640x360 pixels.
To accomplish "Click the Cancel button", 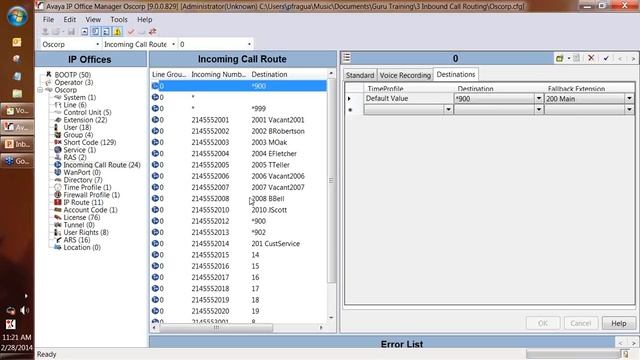I will point(580,323).
